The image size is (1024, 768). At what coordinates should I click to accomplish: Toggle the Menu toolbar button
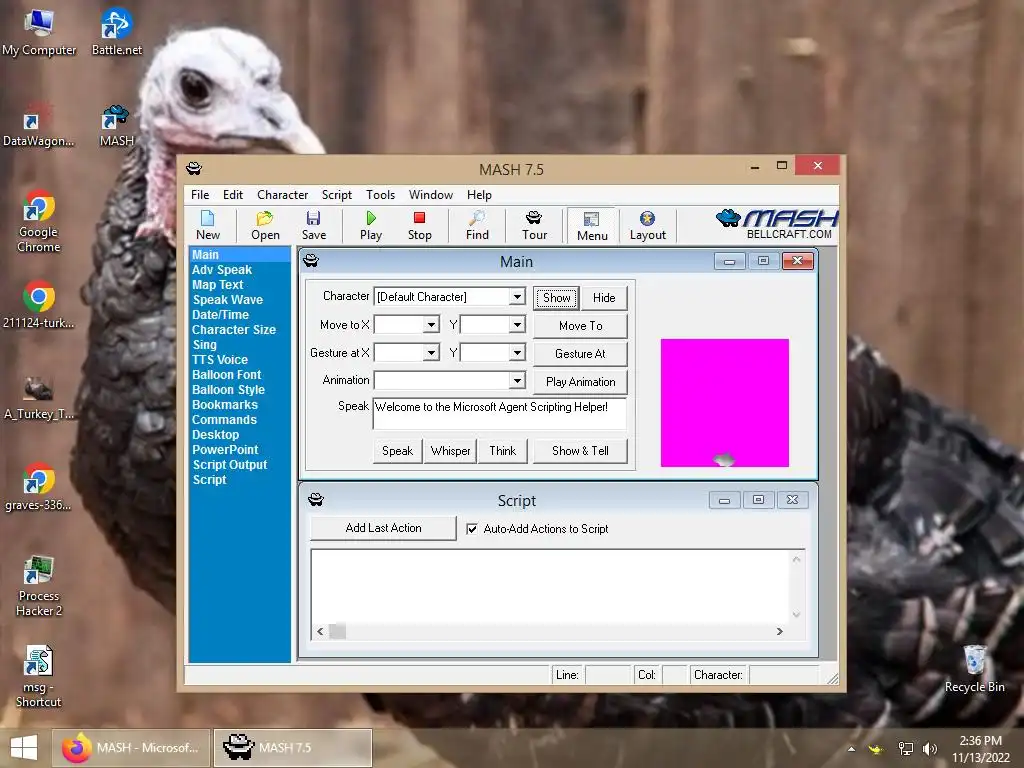coord(592,225)
